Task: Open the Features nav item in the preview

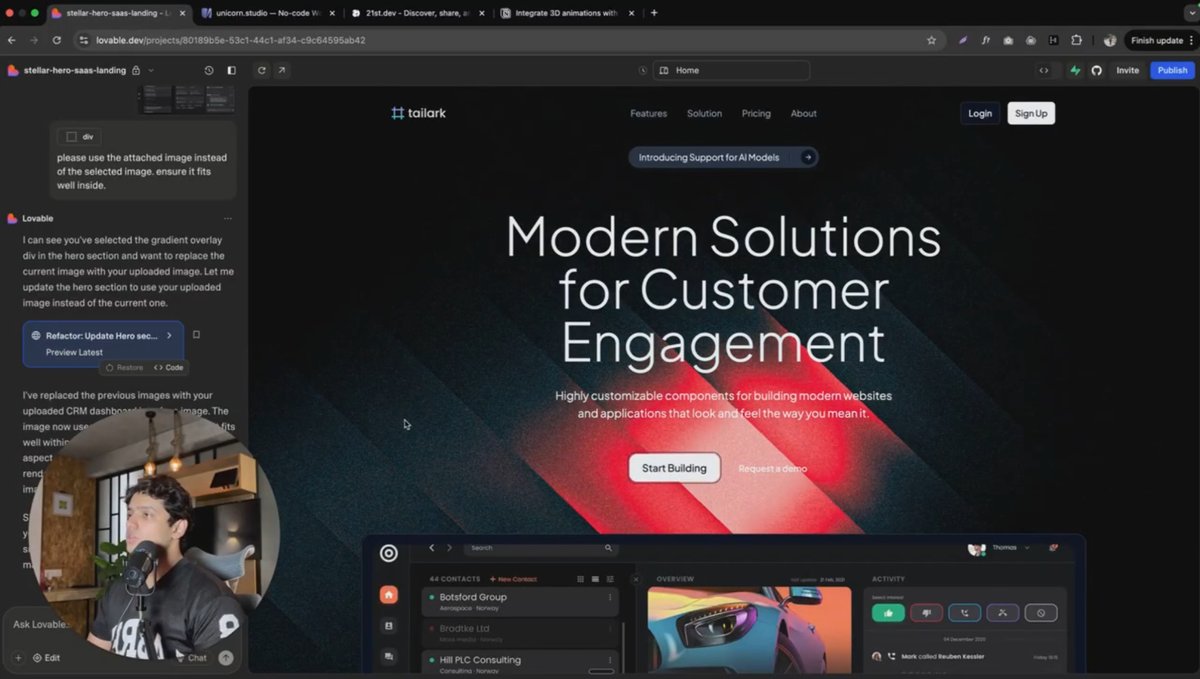Action: coord(648,113)
